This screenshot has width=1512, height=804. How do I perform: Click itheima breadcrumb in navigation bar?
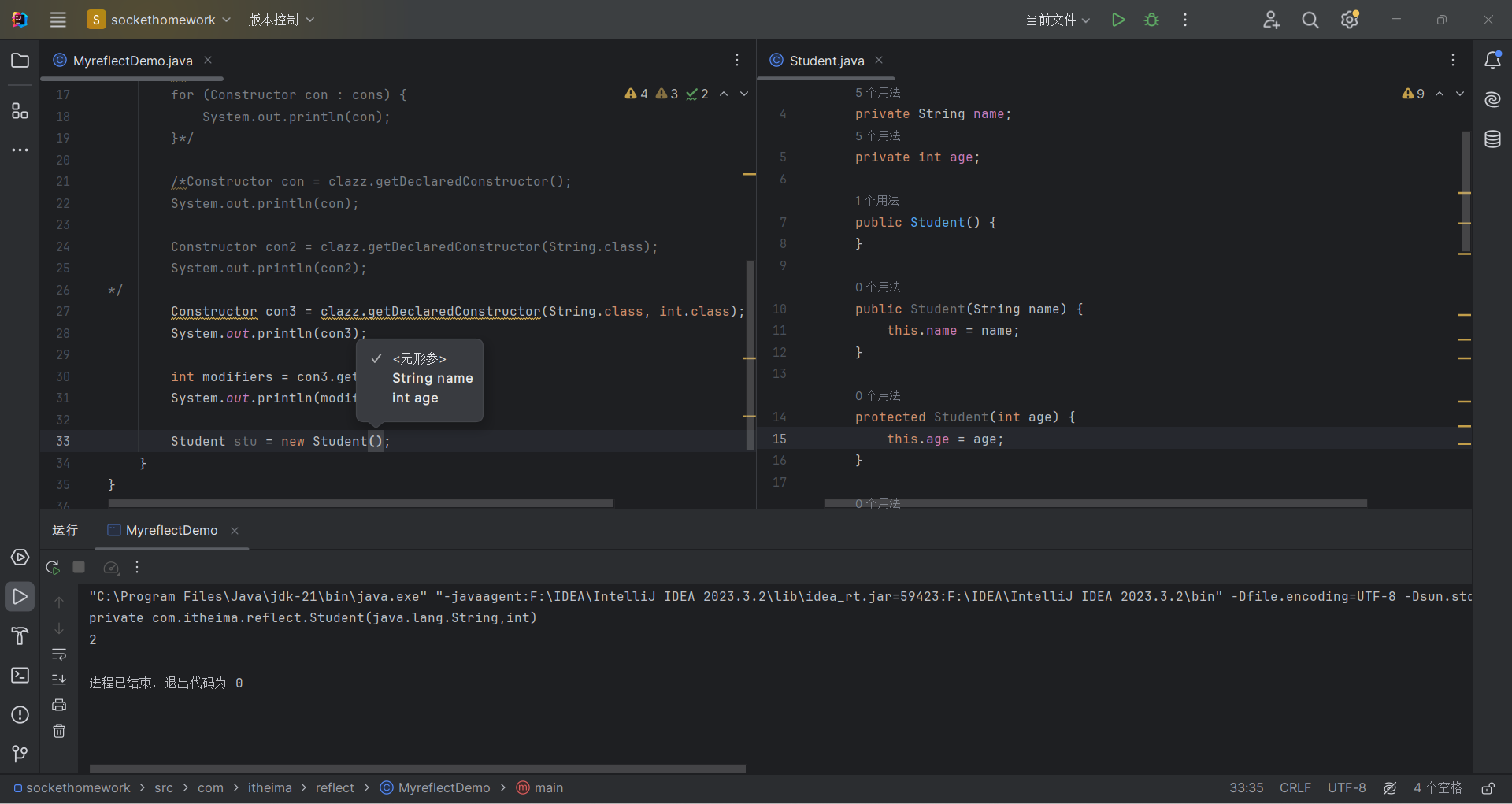pyautogui.click(x=269, y=788)
